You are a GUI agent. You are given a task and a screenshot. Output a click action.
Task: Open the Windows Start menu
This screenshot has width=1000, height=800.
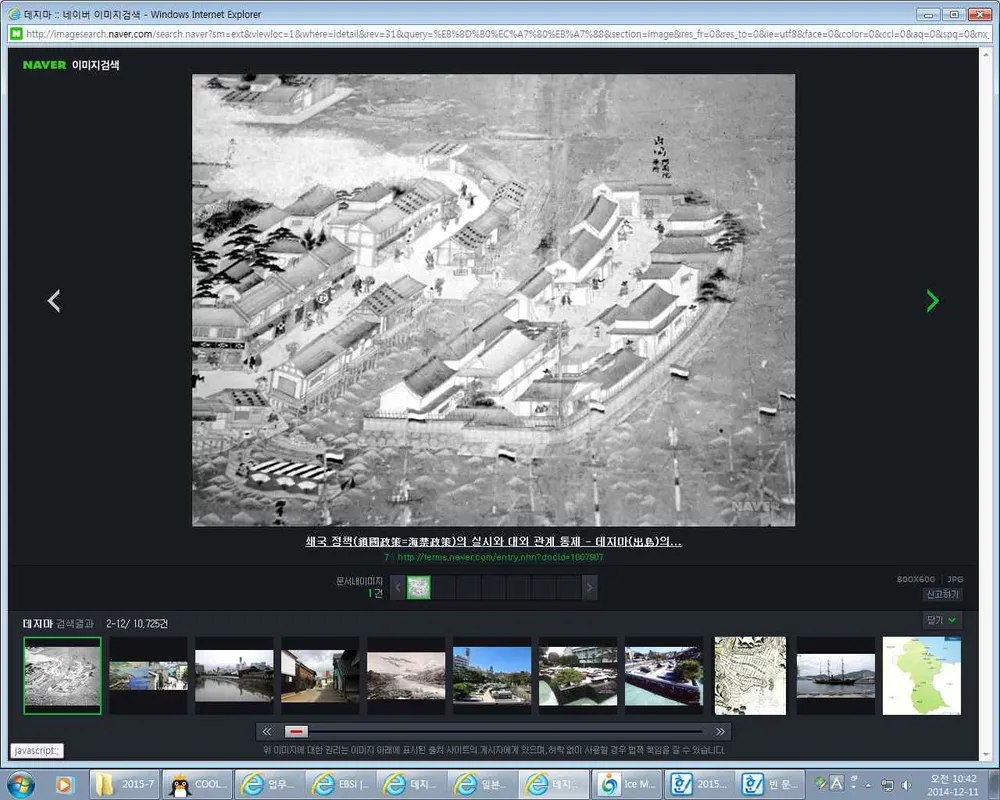20,784
